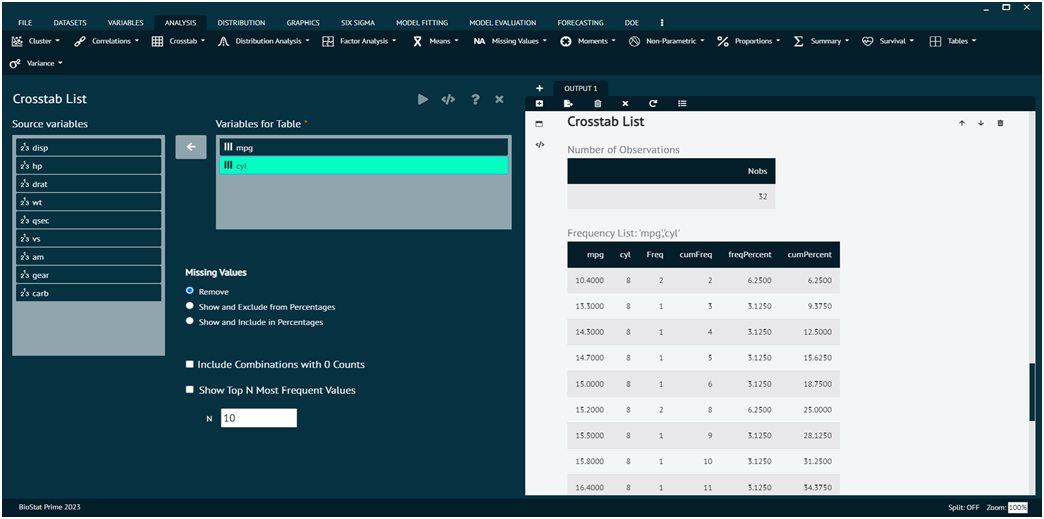The image size is (1044, 519).
Task: Switch to the VARIABLES tab
Action: tap(125, 23)
